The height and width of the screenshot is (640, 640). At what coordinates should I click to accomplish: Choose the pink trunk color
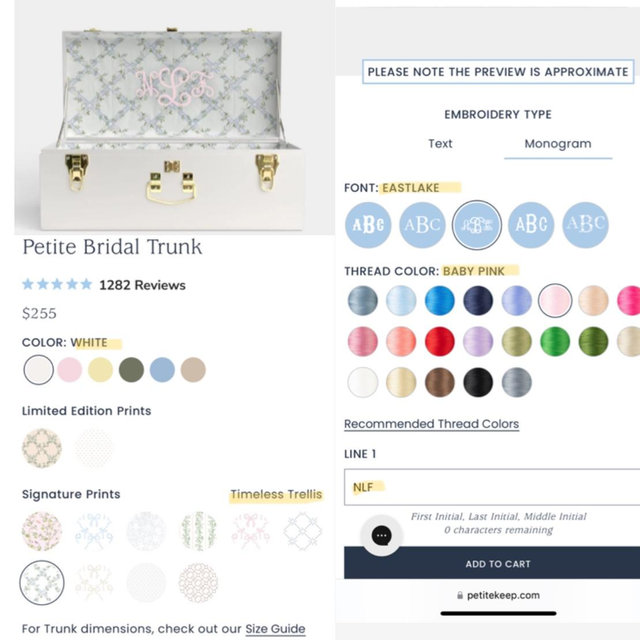[69, 370]
